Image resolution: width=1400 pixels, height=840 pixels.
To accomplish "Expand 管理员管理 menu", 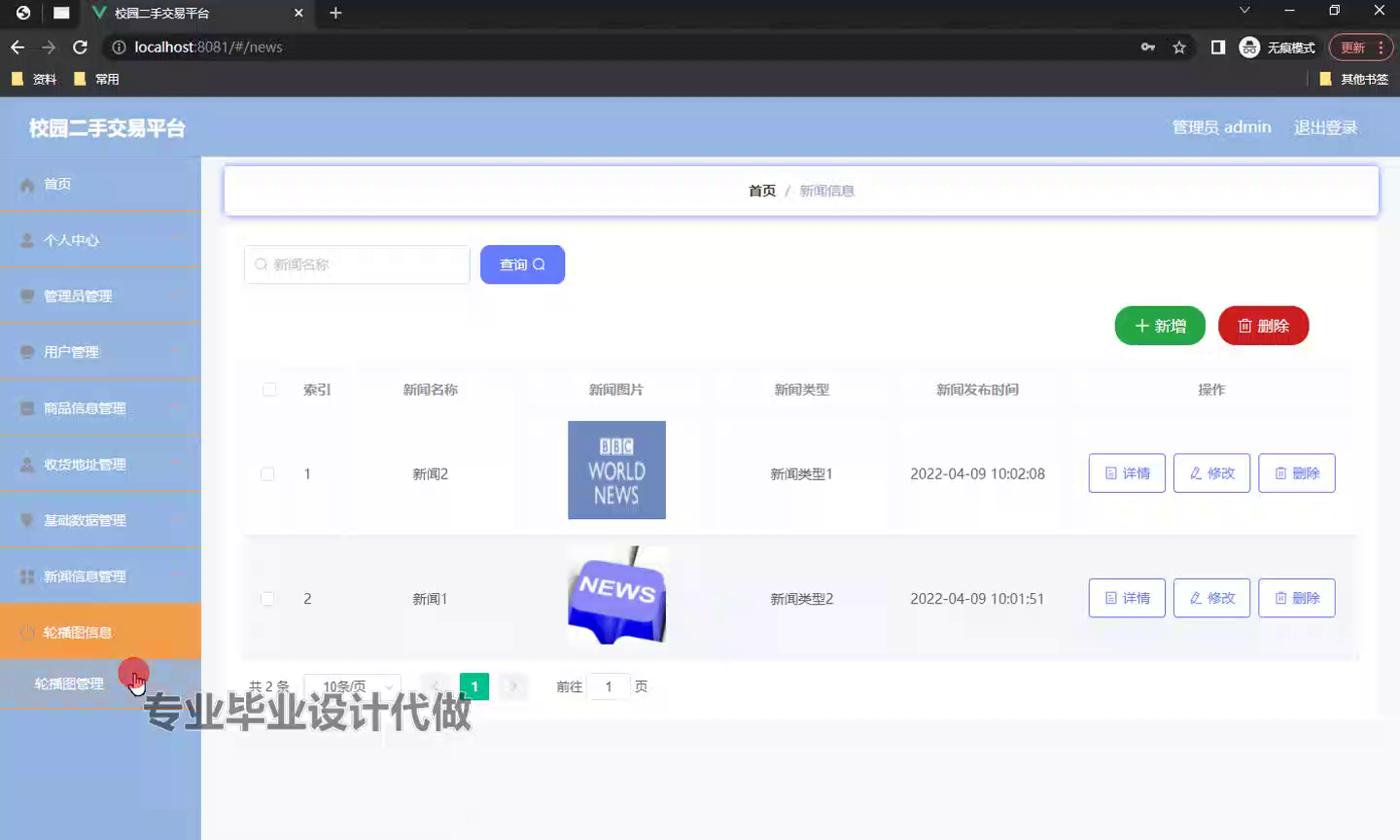I will click(x=100, y=296).
